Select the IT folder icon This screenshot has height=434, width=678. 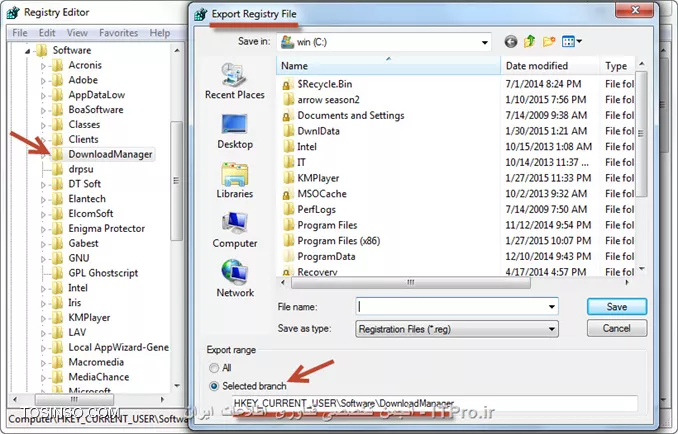tap(288, 162)
